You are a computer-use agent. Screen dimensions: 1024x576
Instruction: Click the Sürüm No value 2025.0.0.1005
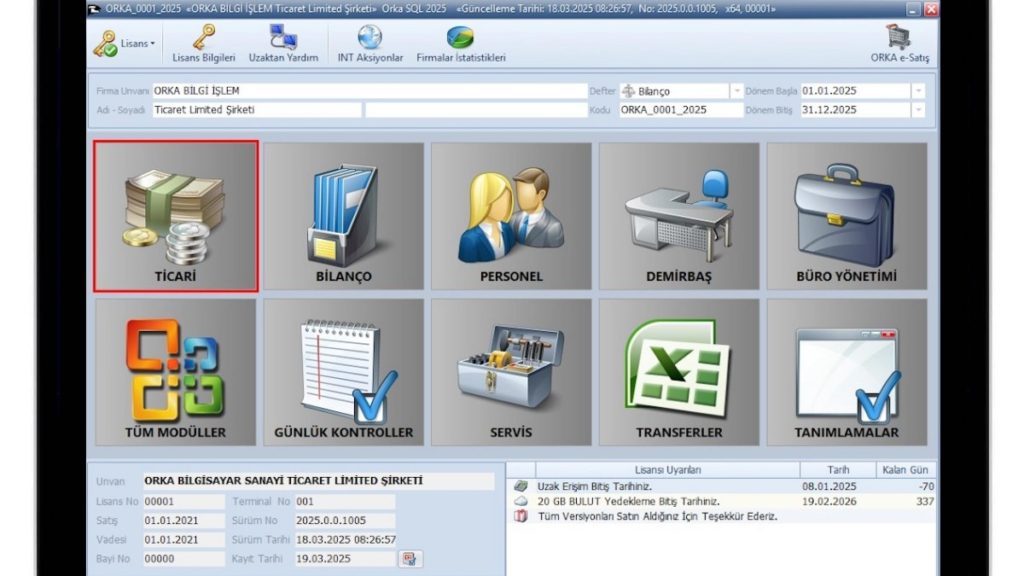pyautogui.click(x=345, y=520)
